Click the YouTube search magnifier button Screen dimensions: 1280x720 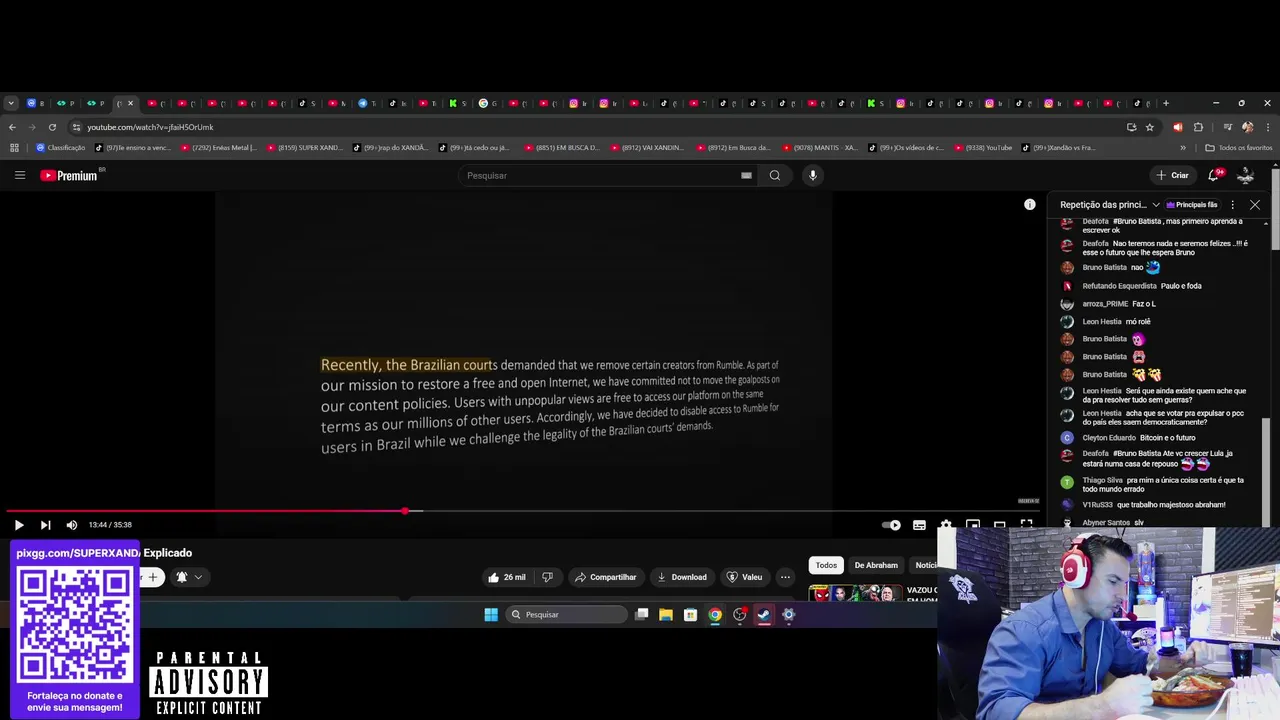point(775,175)
